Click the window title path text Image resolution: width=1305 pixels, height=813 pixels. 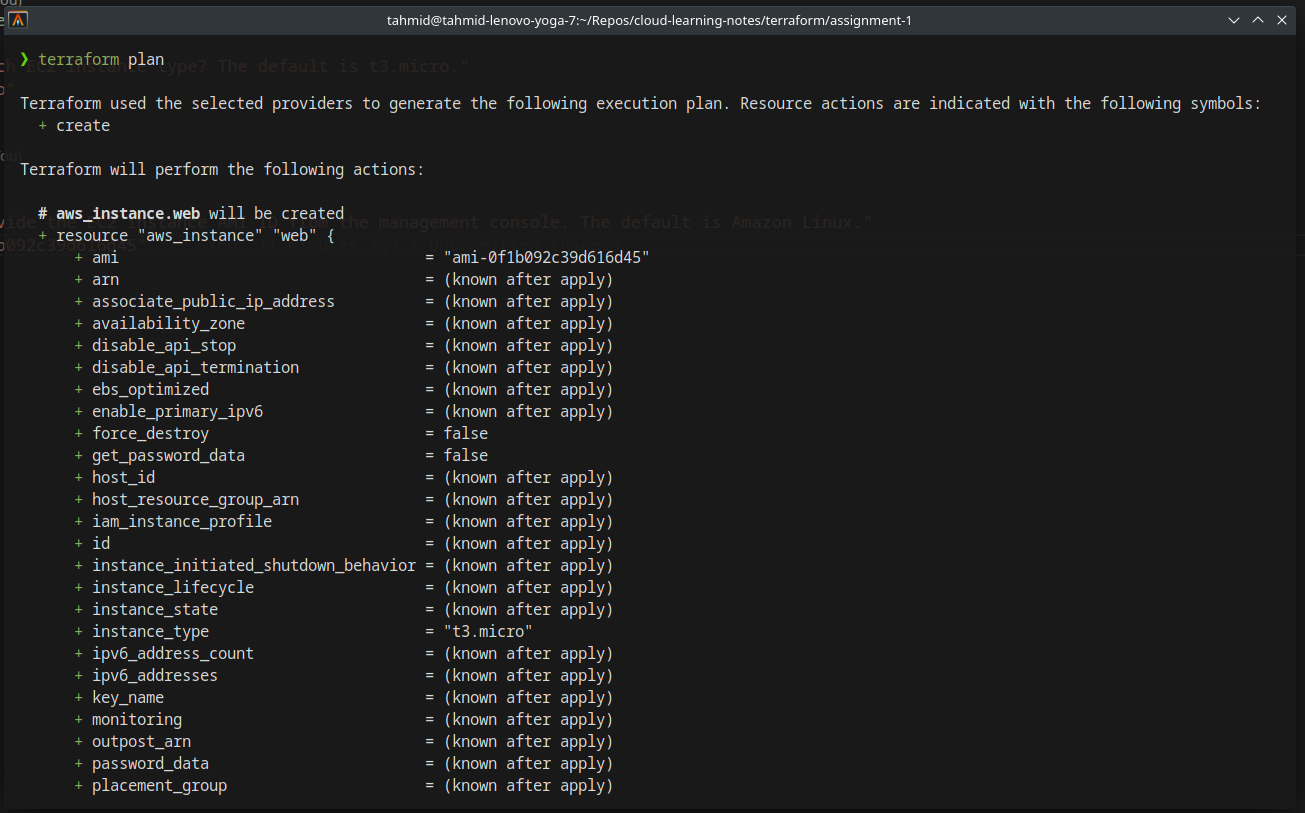649,20
